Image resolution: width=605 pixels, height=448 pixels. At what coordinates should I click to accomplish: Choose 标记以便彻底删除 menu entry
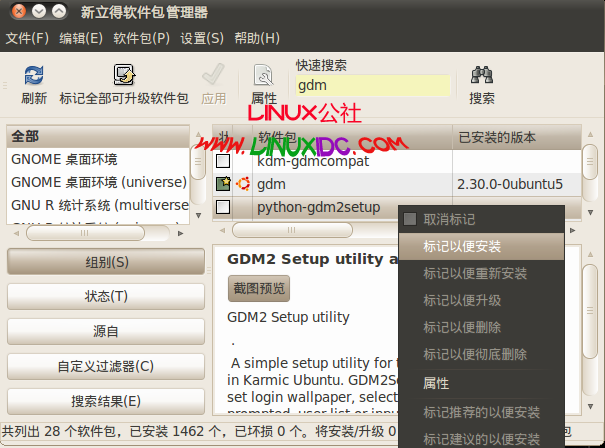tap(481, 354)
